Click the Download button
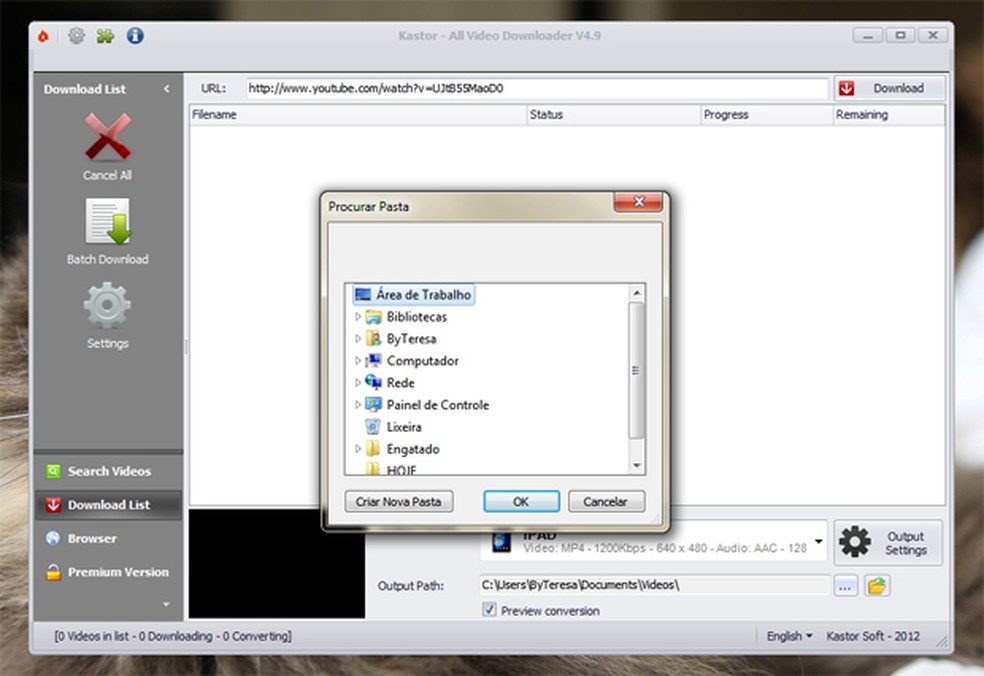 coord(889,89)
